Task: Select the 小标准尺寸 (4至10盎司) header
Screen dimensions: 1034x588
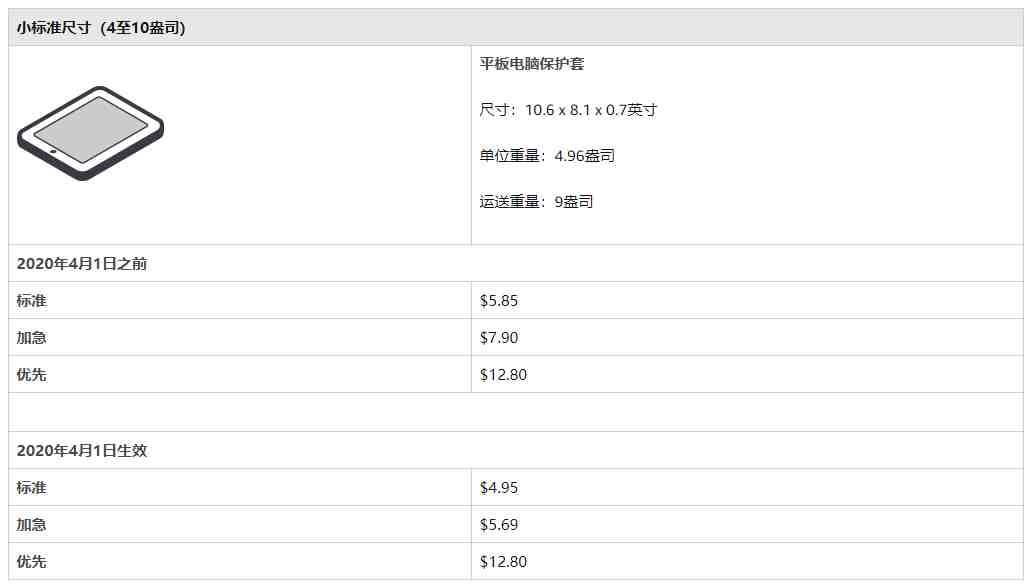Action: tap(101, 28)
